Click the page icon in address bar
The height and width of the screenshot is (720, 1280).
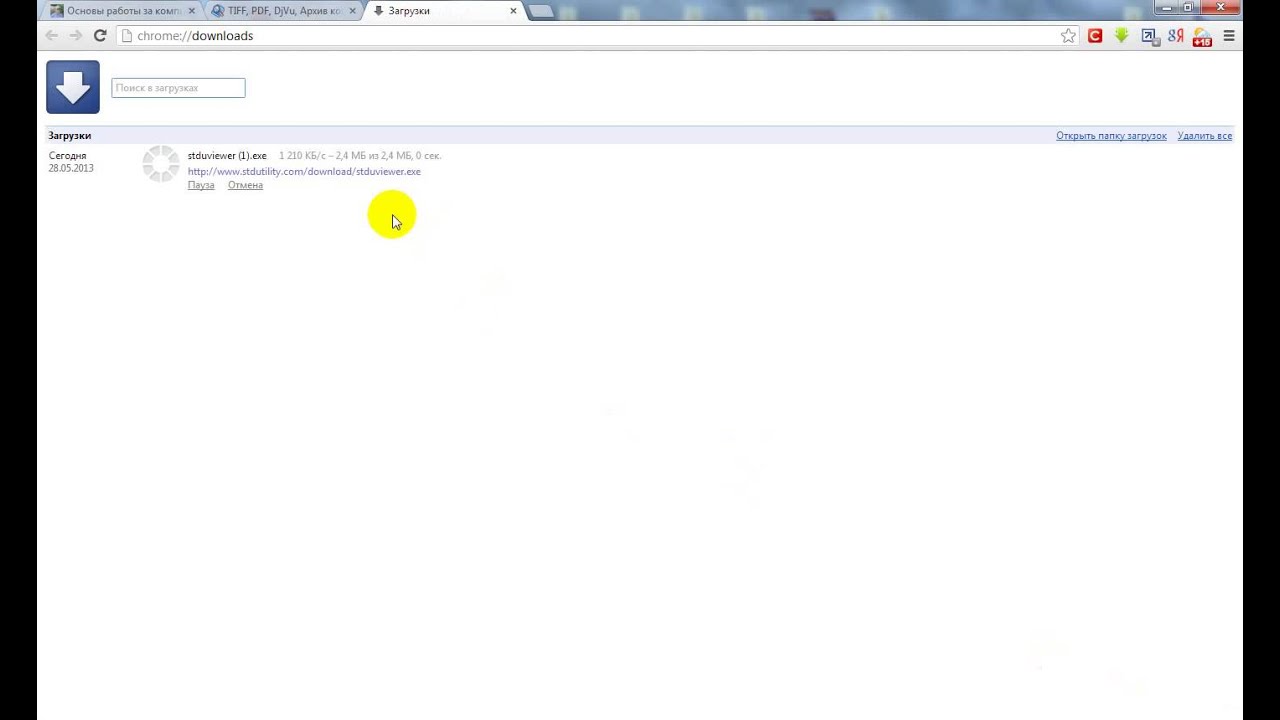coord(127,36)
